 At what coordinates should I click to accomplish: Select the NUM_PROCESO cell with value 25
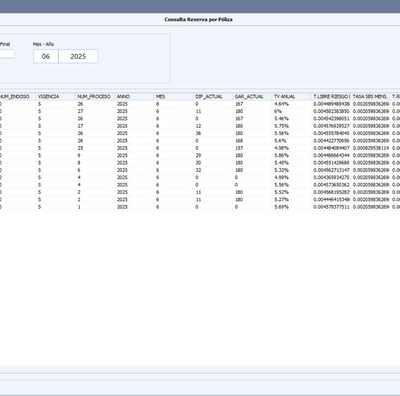[x=80, y=148]
